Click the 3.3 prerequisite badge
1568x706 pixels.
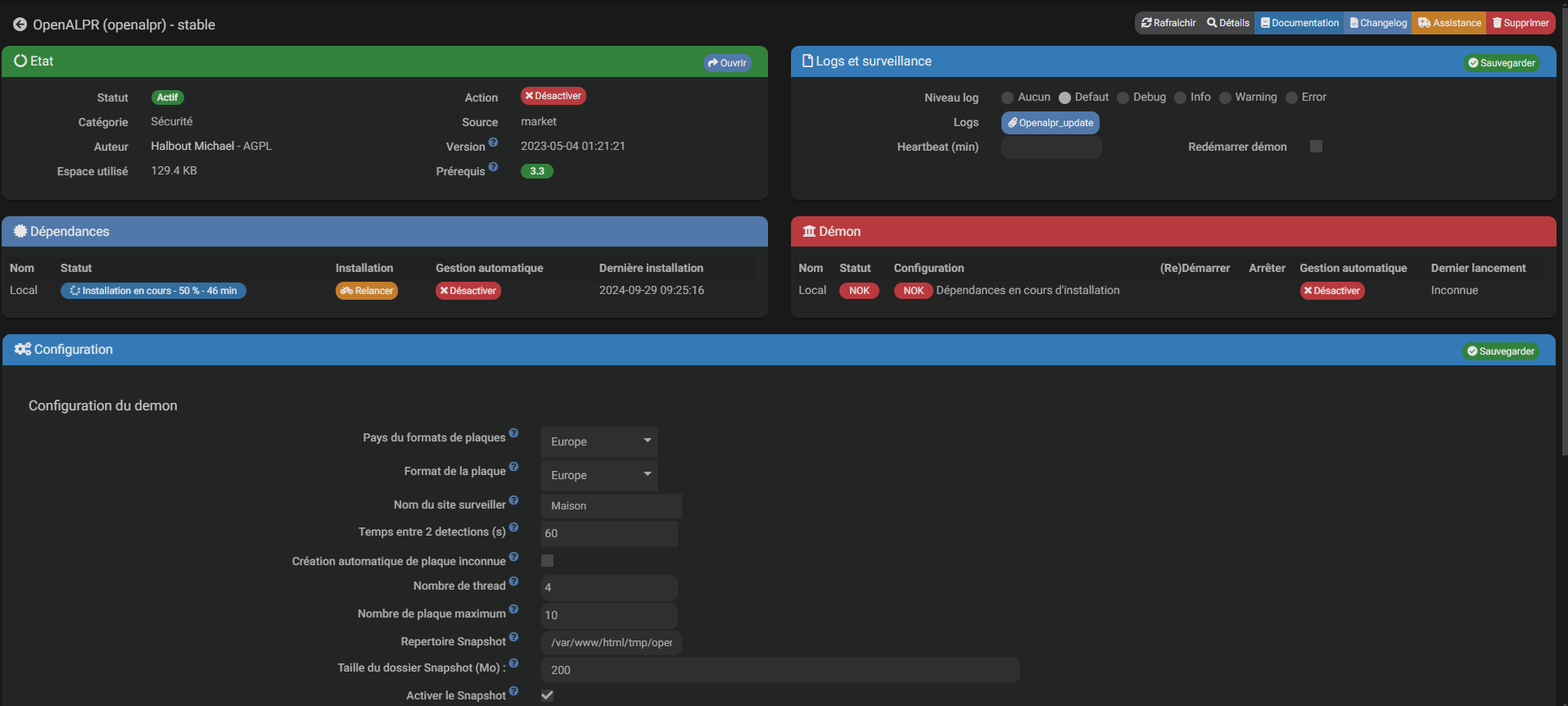(537, 171)
